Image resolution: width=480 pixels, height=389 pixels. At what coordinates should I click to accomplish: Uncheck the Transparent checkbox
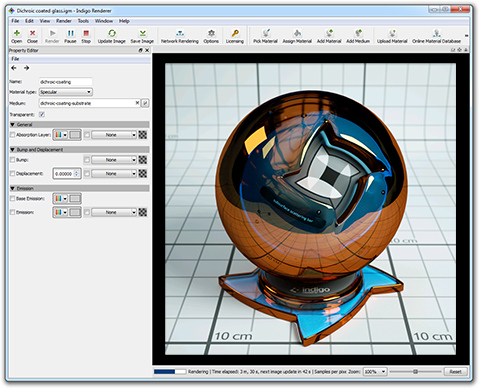coord(42,114)
